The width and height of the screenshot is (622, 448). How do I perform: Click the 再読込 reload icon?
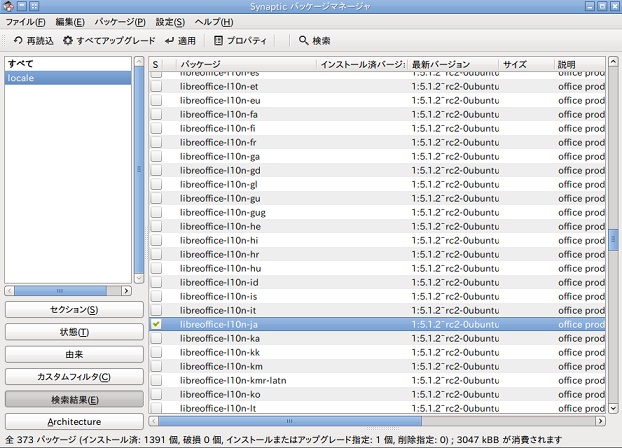pyautogui.click(x=17, y=41)
